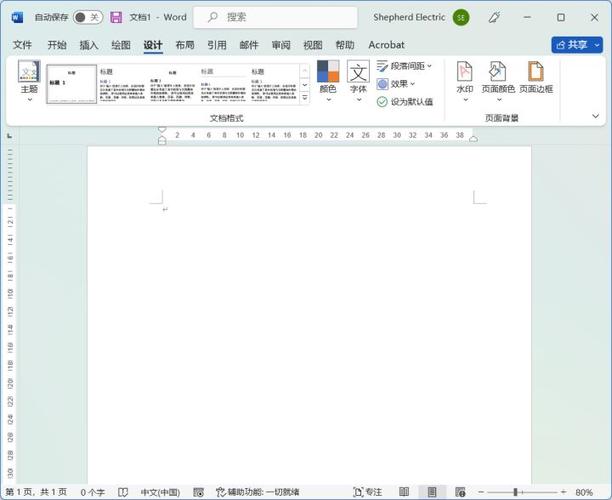Click the 专注 focus mode icon

coord(367,492)
